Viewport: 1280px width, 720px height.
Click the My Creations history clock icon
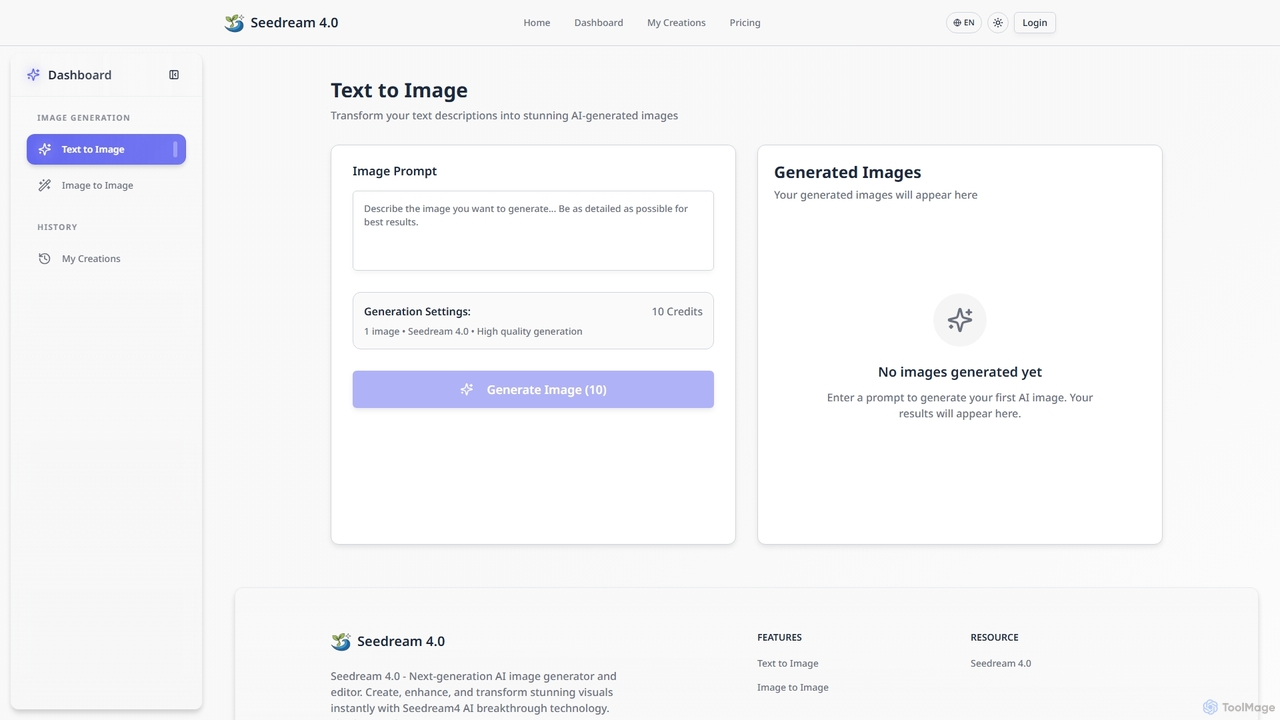tap(45, 258)
